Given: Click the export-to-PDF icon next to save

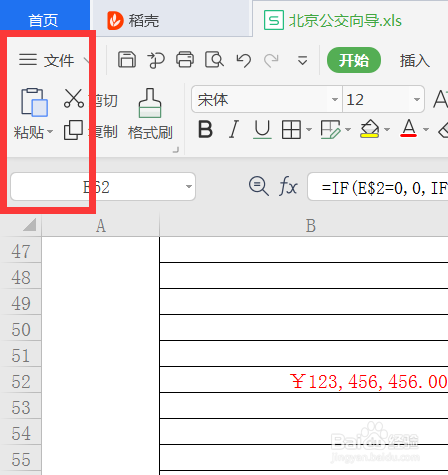Looking at the screenshot, I should click(x=156, y=60).
